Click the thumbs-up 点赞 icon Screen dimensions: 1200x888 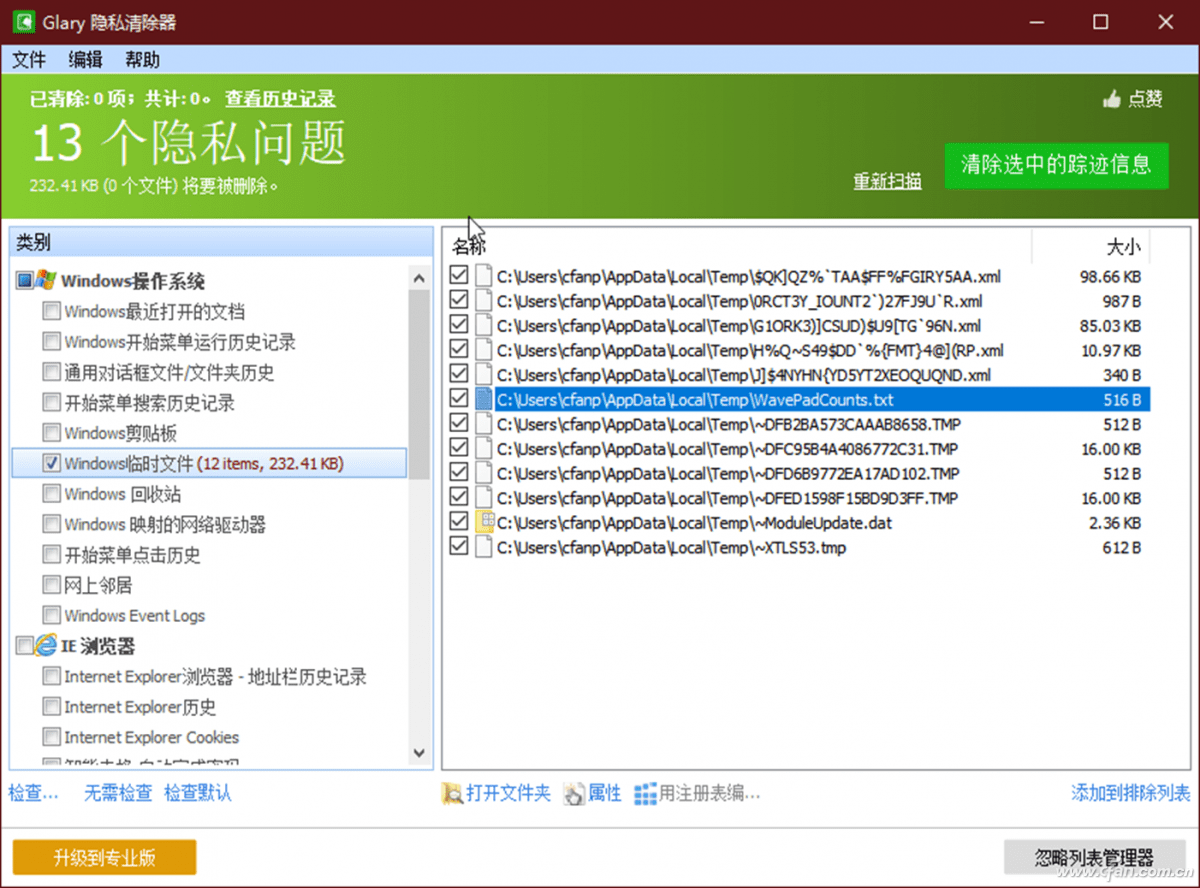(1111, 98)
